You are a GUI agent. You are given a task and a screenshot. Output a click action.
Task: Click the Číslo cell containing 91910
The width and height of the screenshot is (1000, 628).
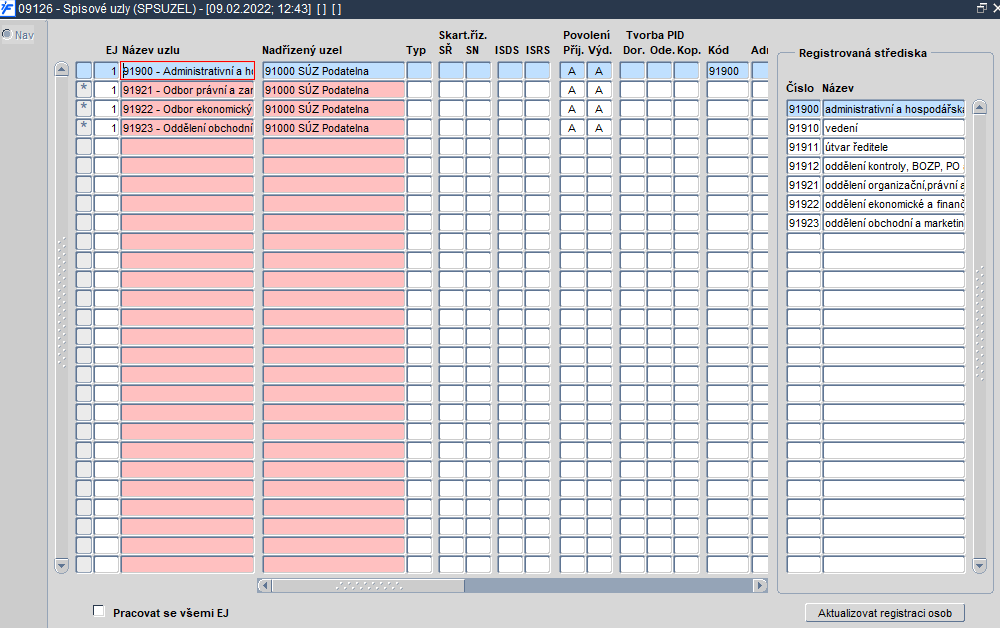click(804, 128)
